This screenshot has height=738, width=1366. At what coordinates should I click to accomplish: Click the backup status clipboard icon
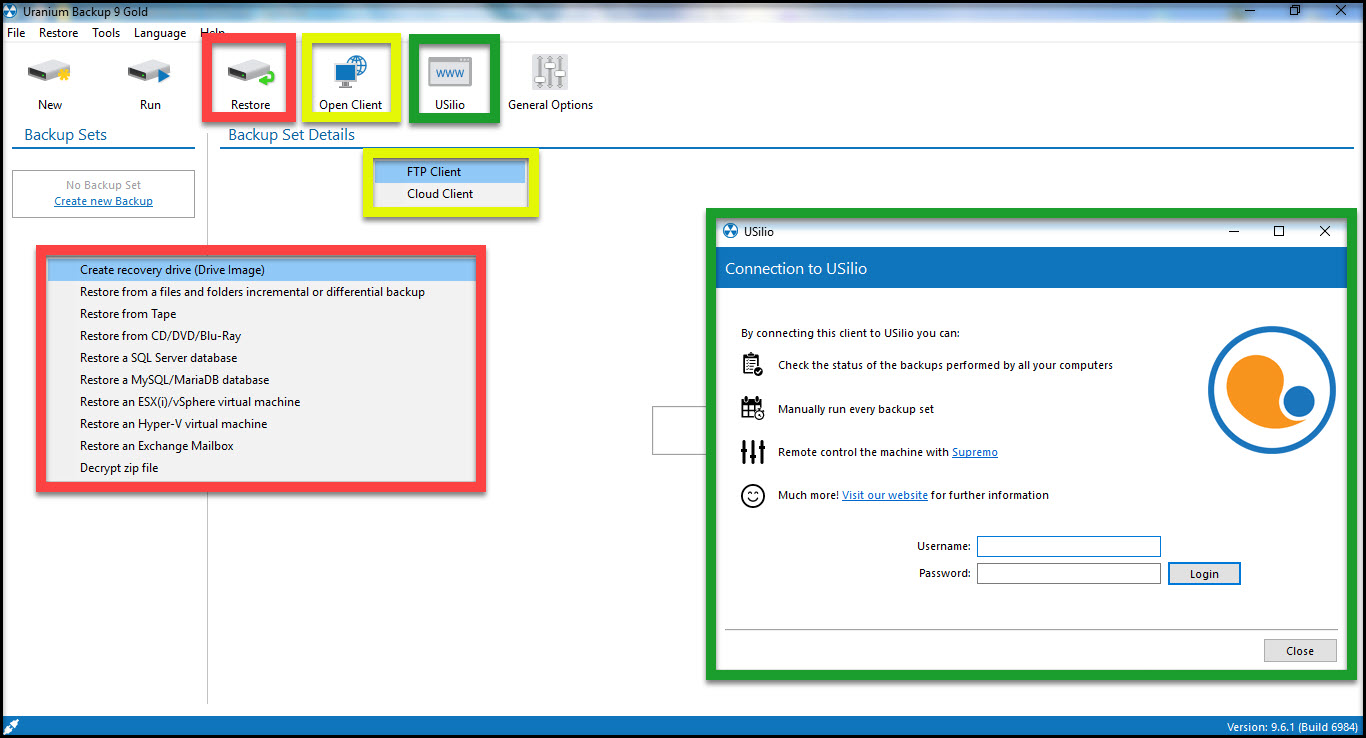click(752, 364)
